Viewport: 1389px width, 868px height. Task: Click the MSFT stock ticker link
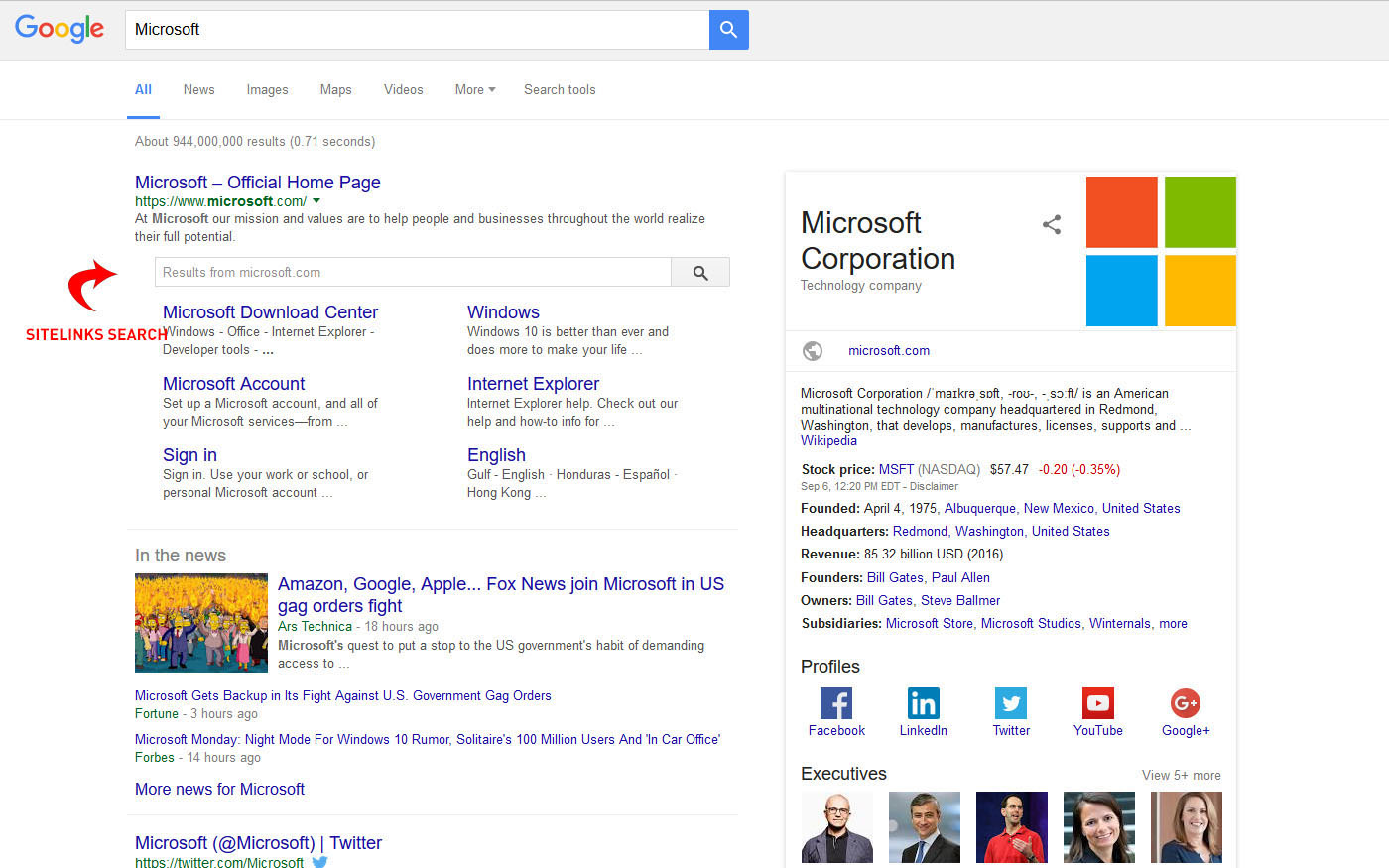tap(896, 470)
